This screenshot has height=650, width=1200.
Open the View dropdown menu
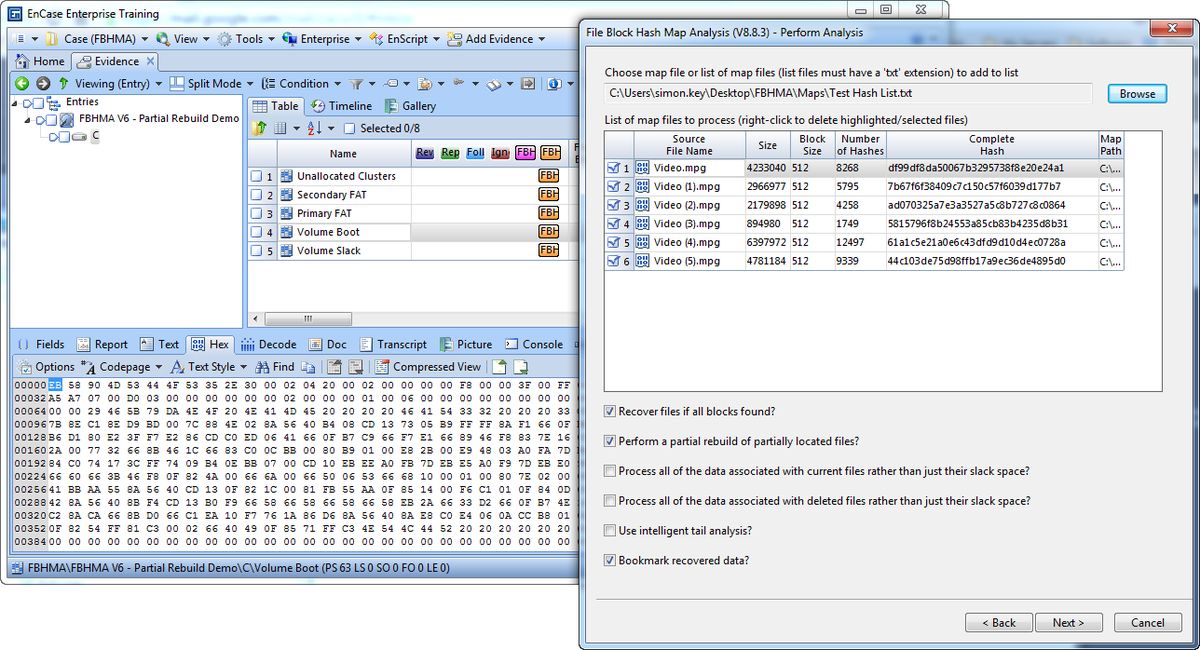point(185,39)
